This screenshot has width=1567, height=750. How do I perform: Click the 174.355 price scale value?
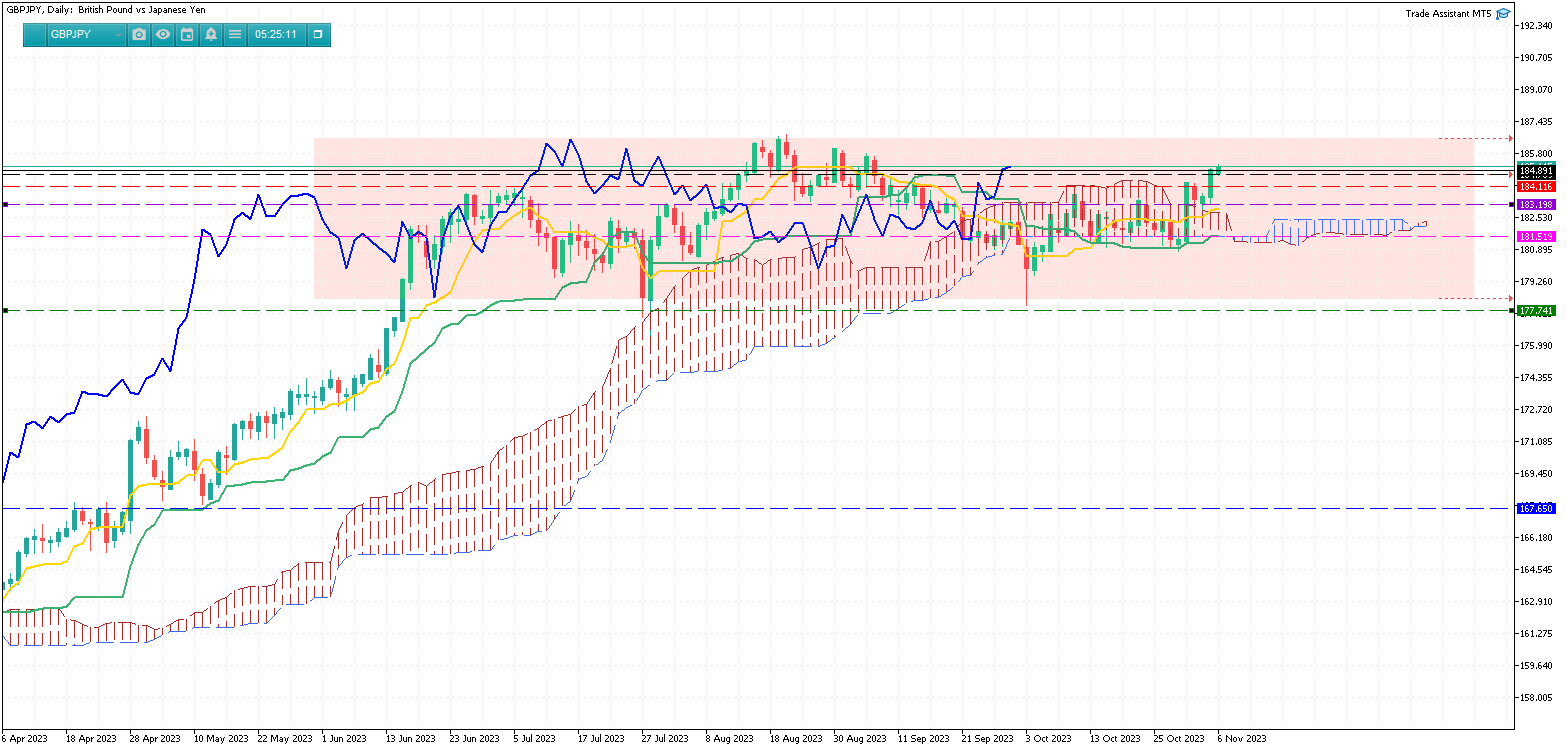(x=1535, y=378)
